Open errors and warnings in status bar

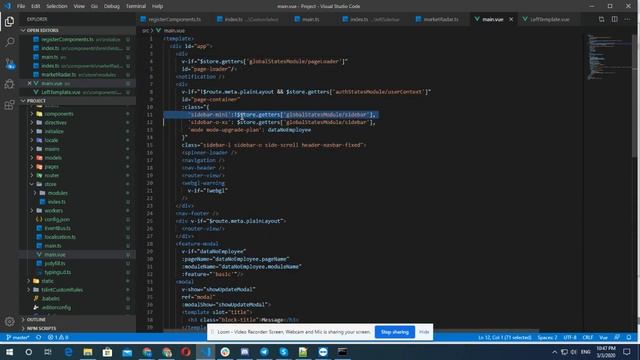(x=58, y=338)
